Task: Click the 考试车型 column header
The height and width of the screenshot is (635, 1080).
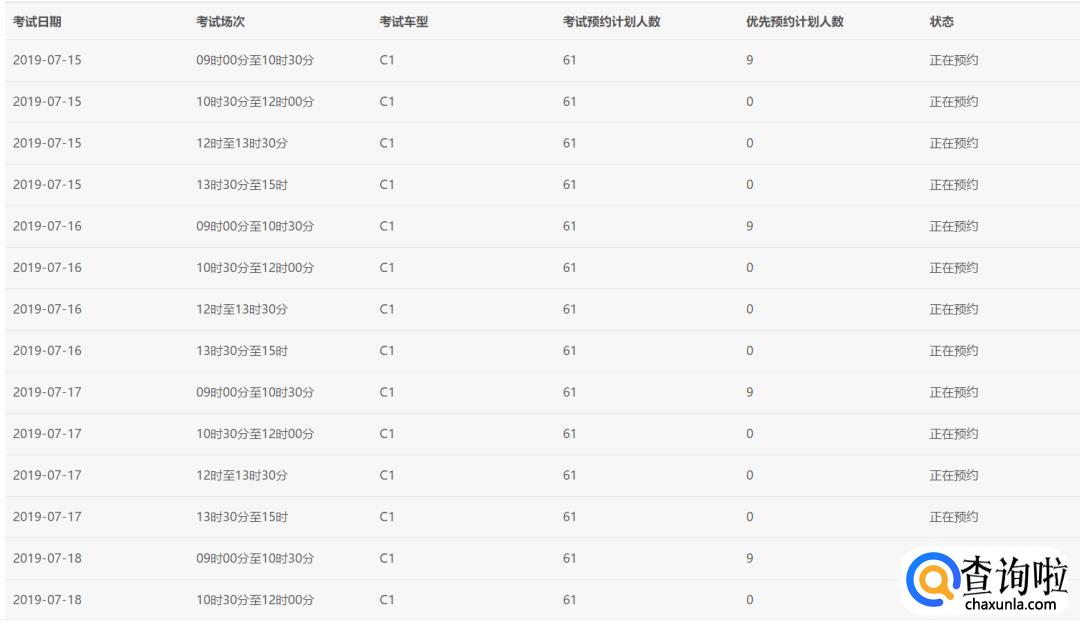Action: coord(404,22)
